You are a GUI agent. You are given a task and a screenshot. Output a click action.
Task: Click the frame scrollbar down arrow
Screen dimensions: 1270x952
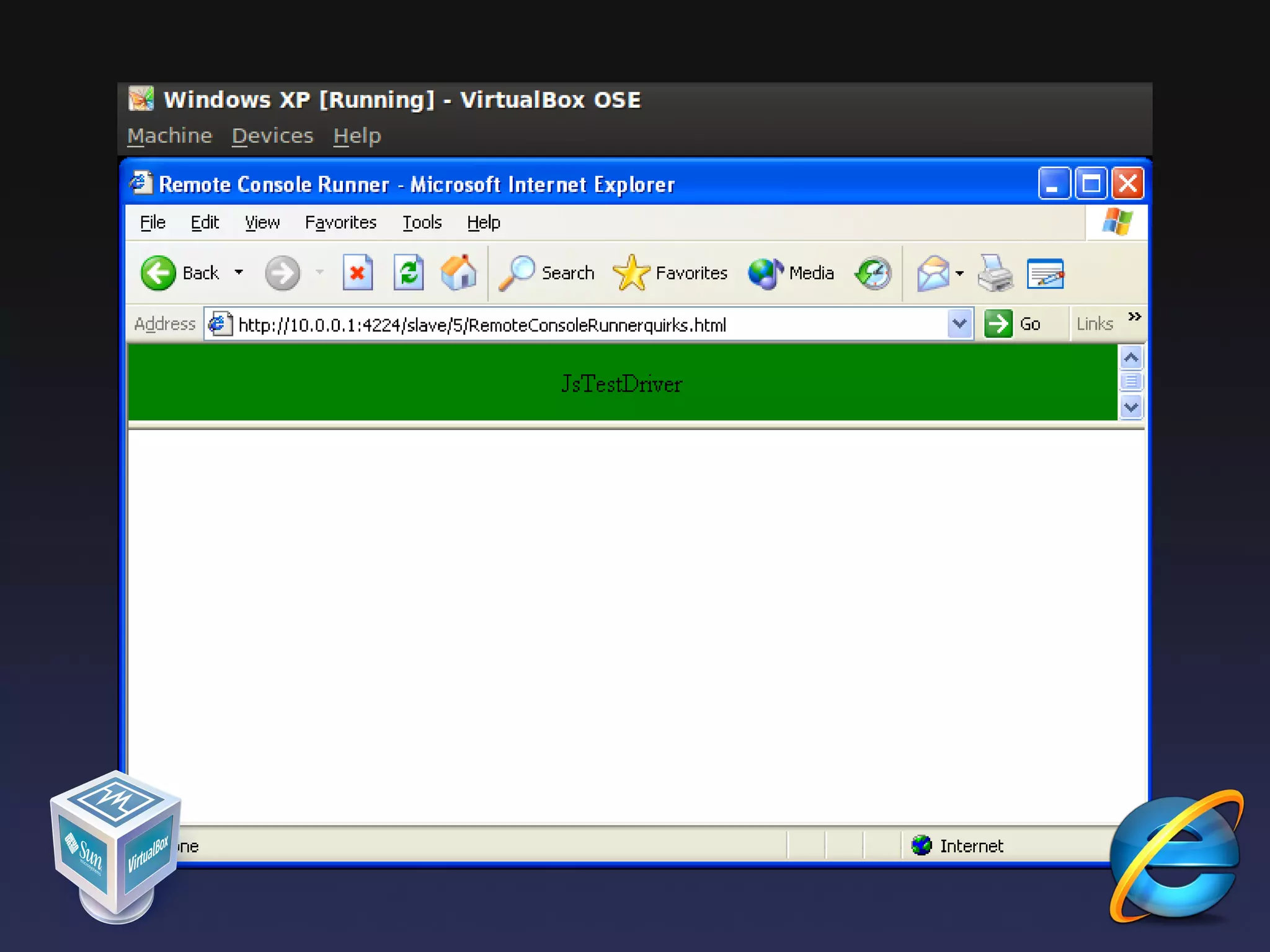pos(1131,407)
